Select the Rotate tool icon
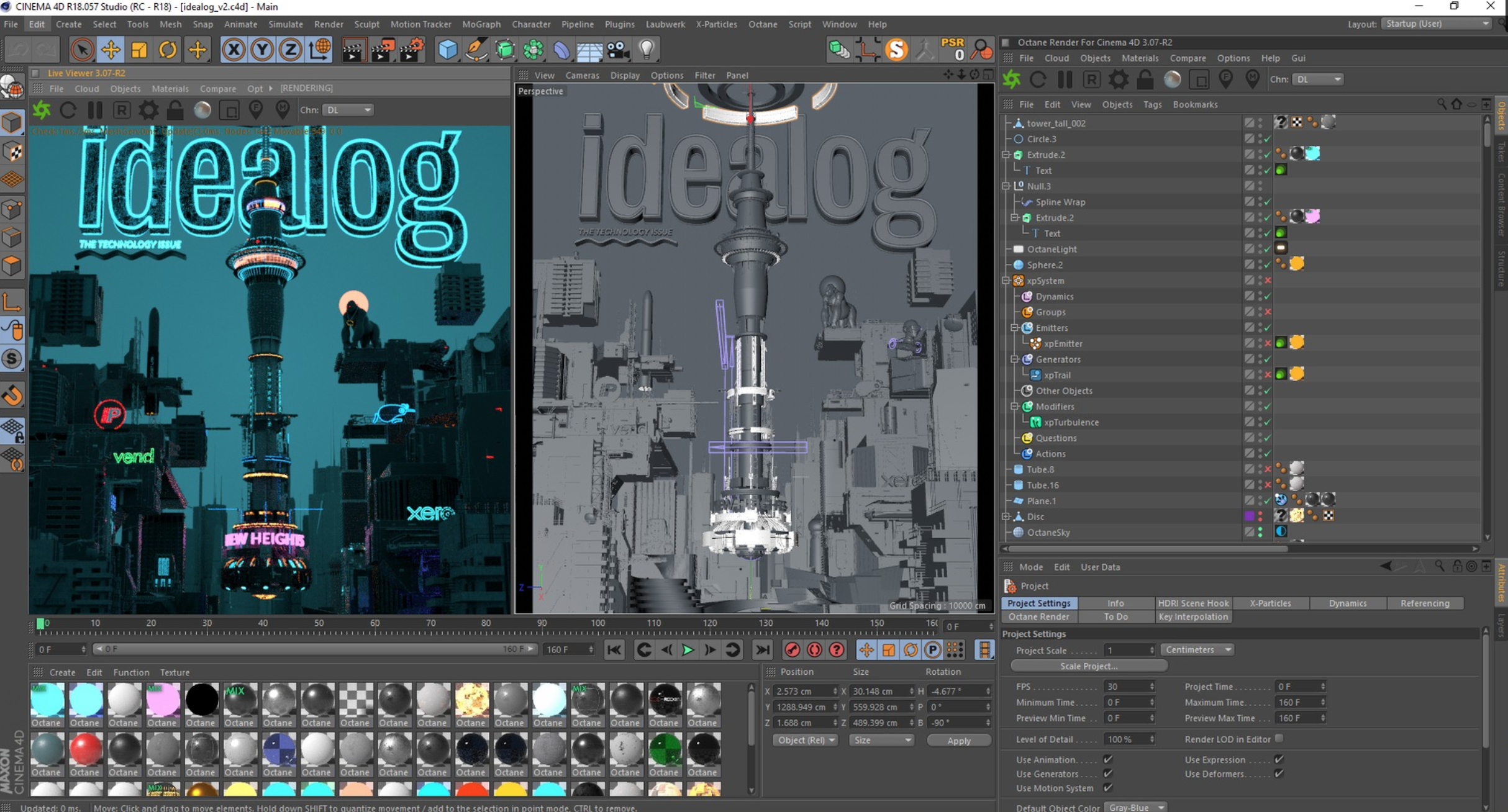This screenshot has height=812, width=1508. point(168,50)
